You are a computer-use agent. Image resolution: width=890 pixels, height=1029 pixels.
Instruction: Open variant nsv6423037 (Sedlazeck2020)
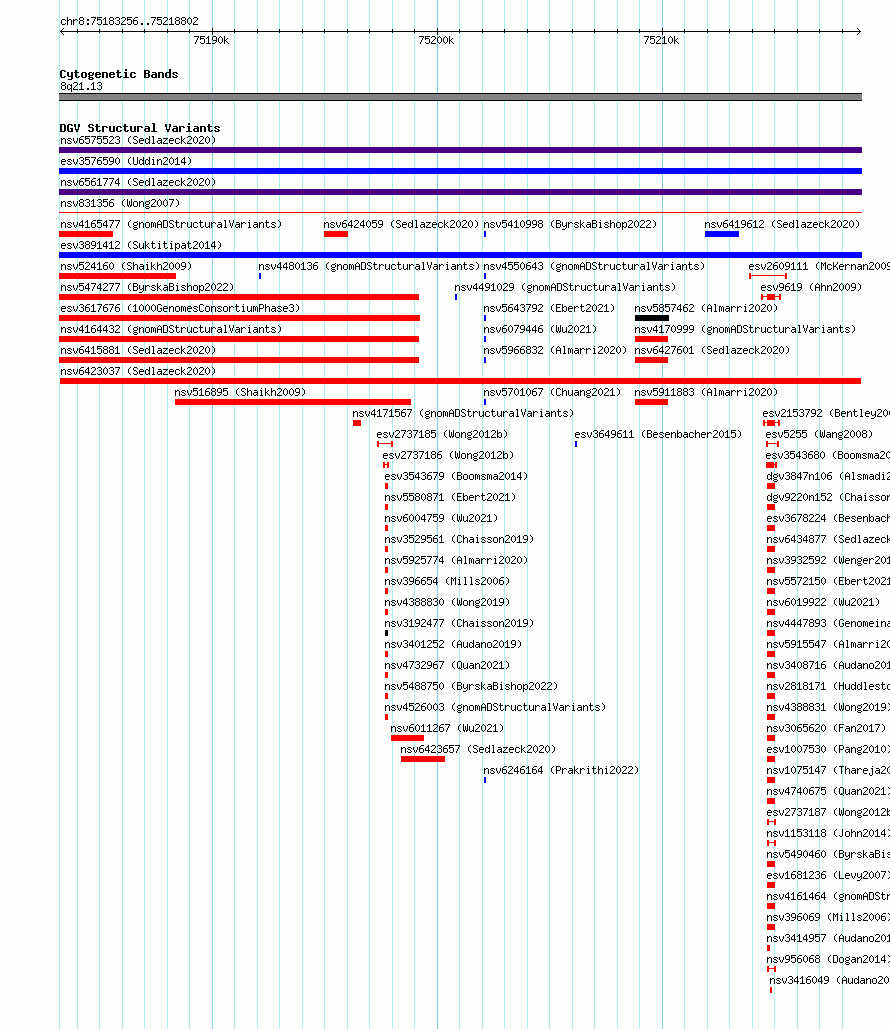(x=138, y=371)
